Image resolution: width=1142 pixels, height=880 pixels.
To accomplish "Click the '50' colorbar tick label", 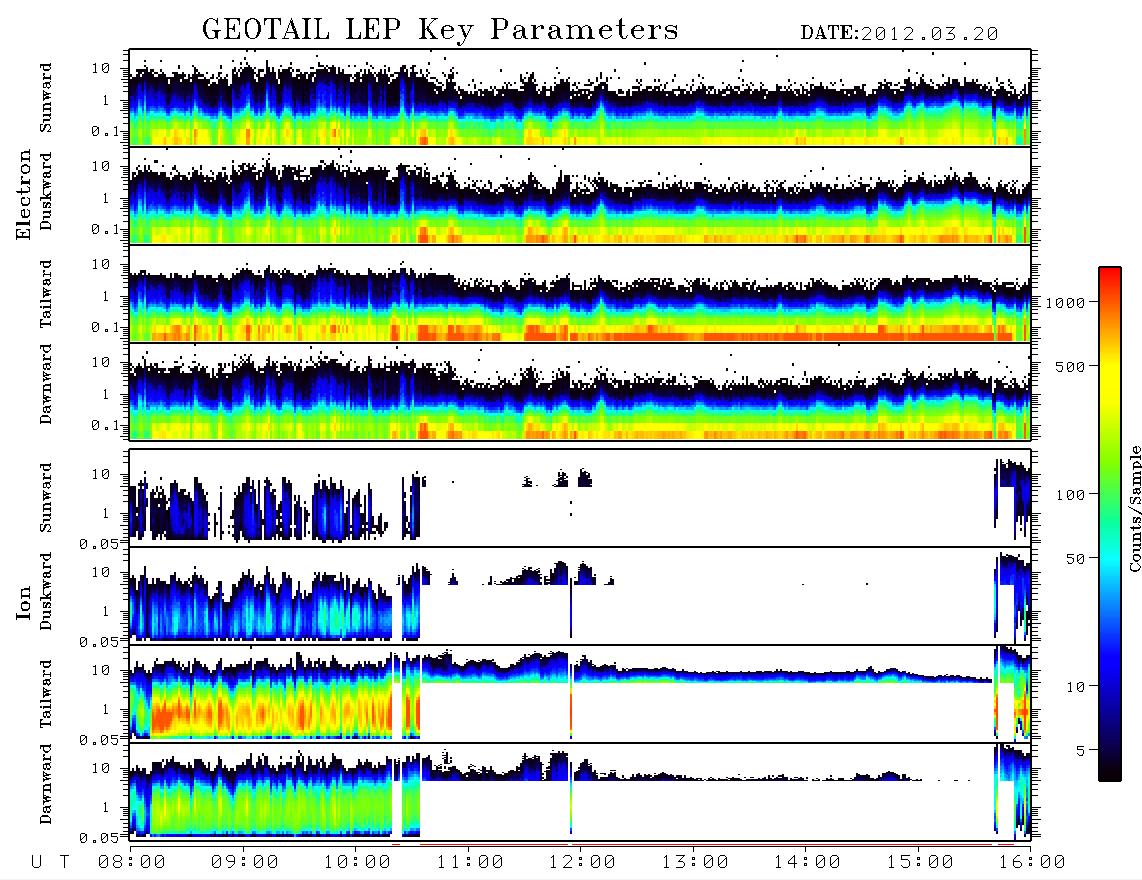I will click(1076, 559).
